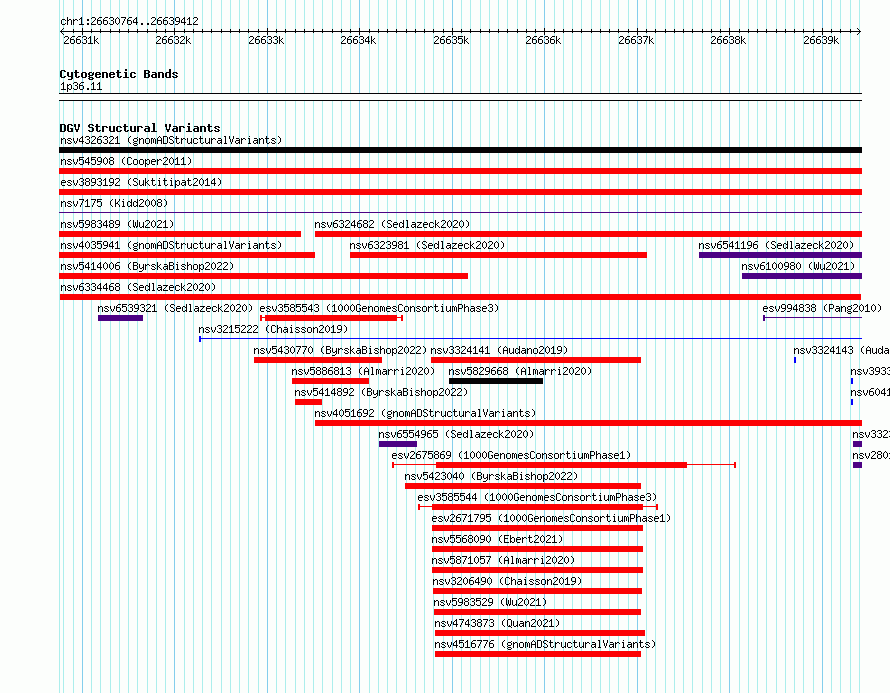Select nsv5414892 (ByrskaBishop2022) label
Image resolution: width=890 pixels, height=693 pixels.
(x=381, y=392)
